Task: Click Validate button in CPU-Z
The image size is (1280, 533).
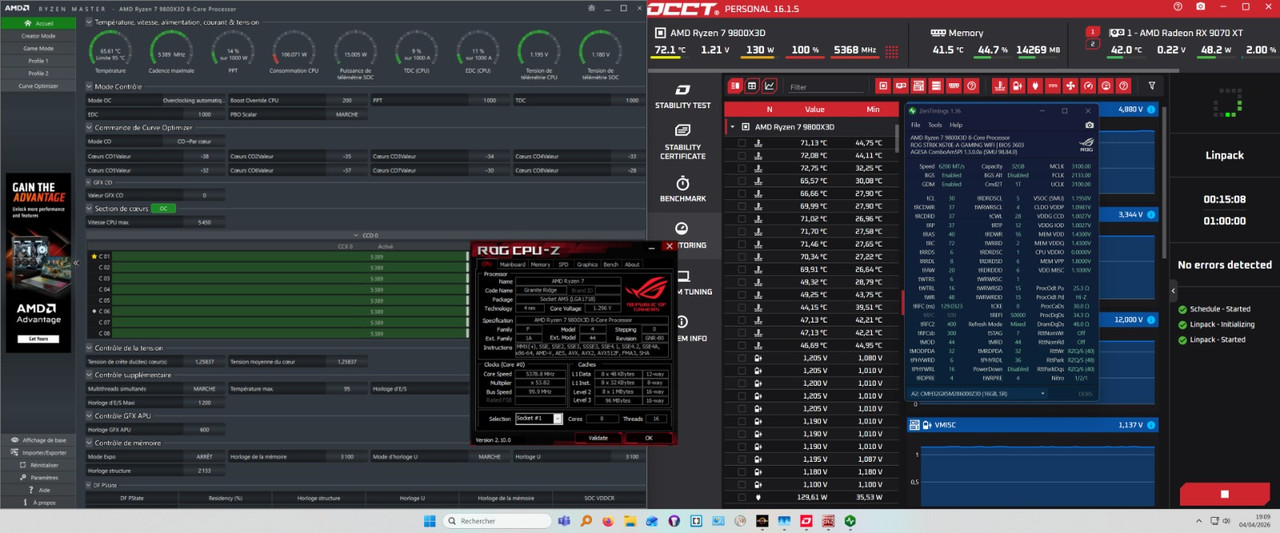Action: point(598,438)
